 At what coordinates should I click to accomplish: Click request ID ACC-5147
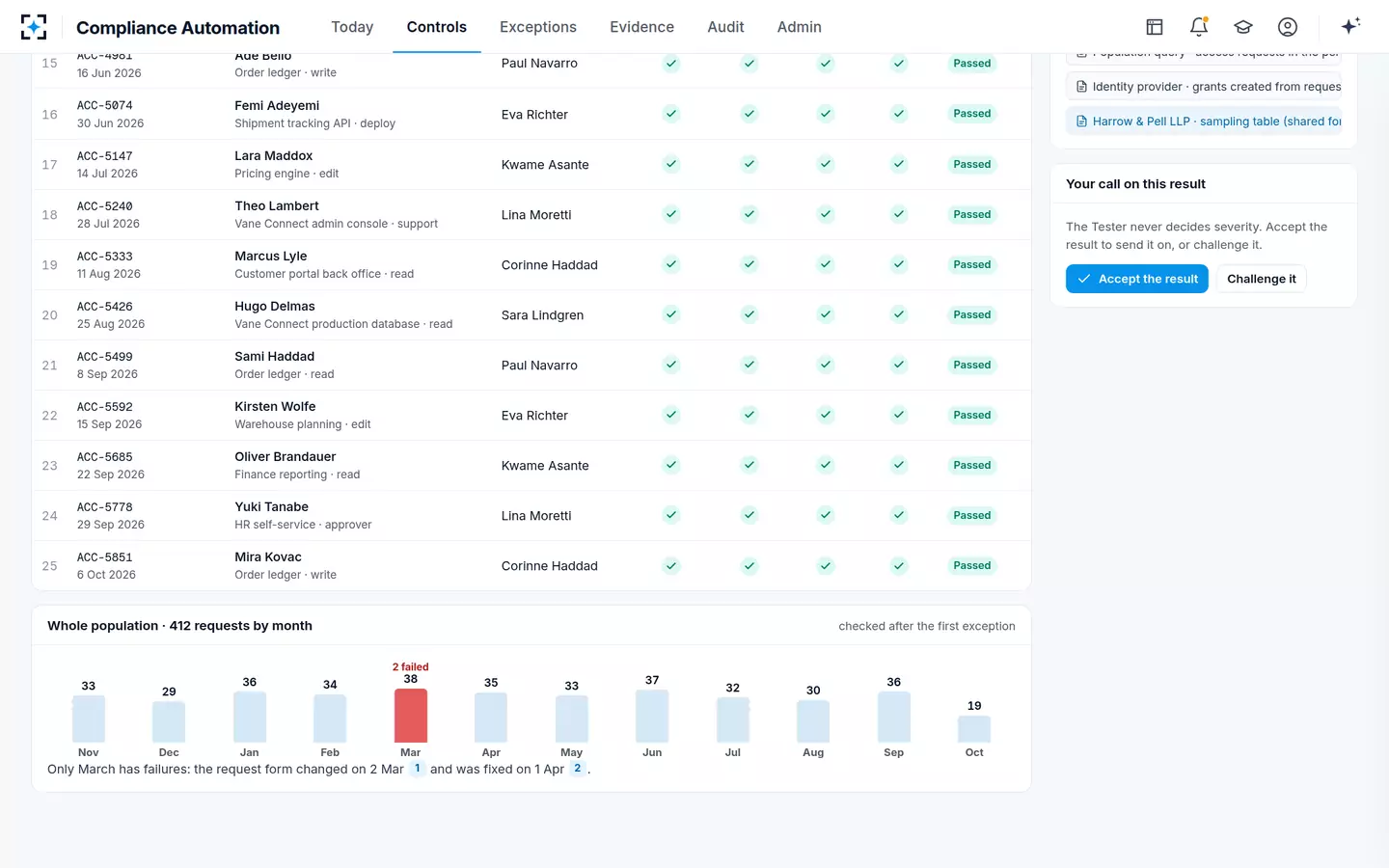pos(105,156)
